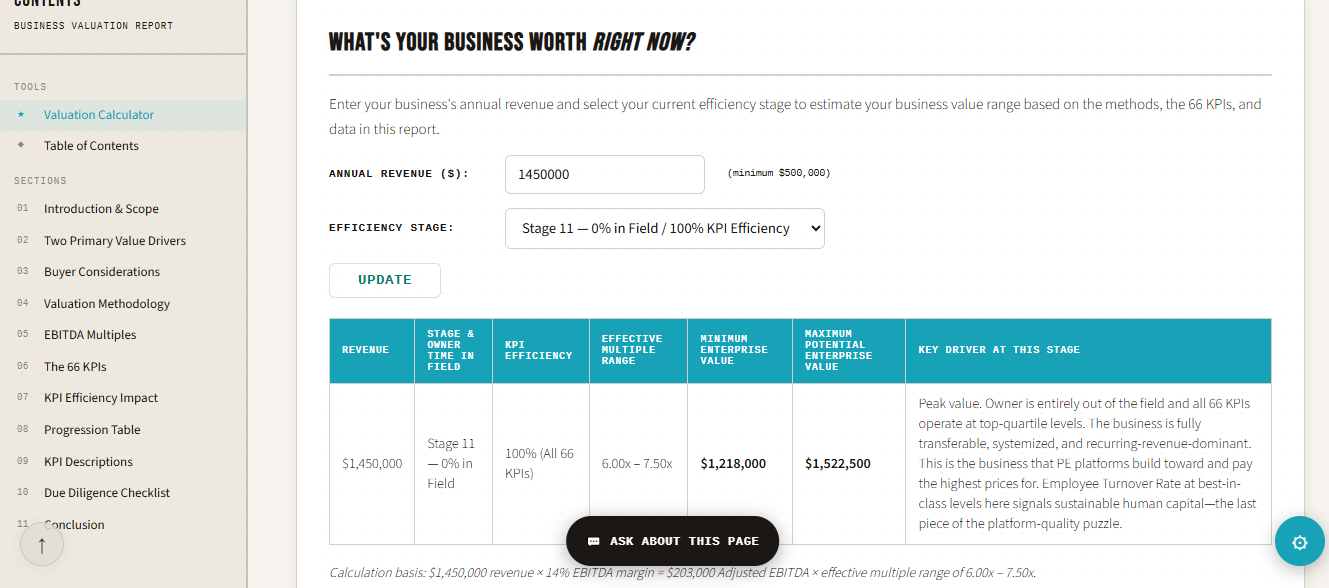
Task: Click the diamond icon beside Table of Contents
Action: (21, 146)
